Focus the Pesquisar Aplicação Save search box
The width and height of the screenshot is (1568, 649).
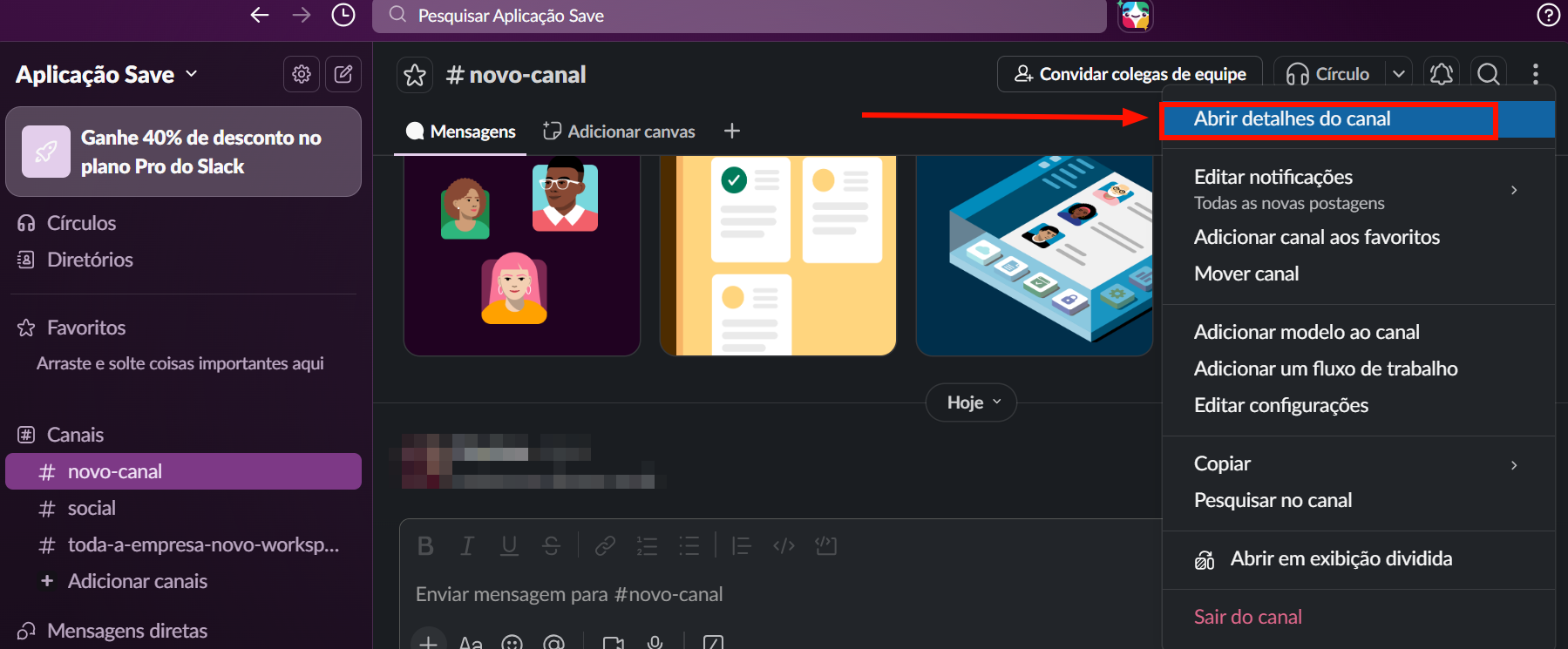[x=739, y=16]
